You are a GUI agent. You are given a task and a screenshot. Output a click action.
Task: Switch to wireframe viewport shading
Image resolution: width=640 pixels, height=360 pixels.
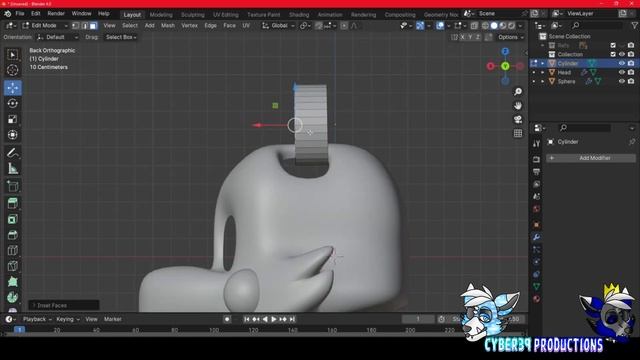coord(485,26)
